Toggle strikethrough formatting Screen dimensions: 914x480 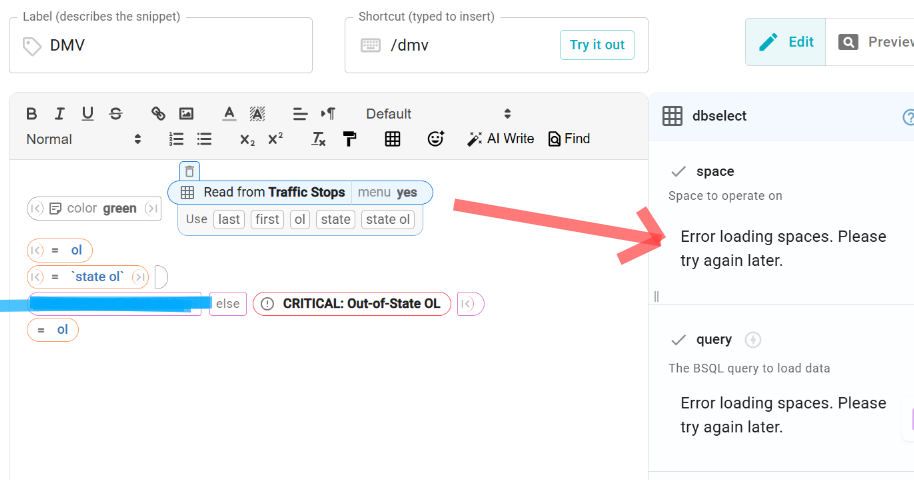click(116, 114)
